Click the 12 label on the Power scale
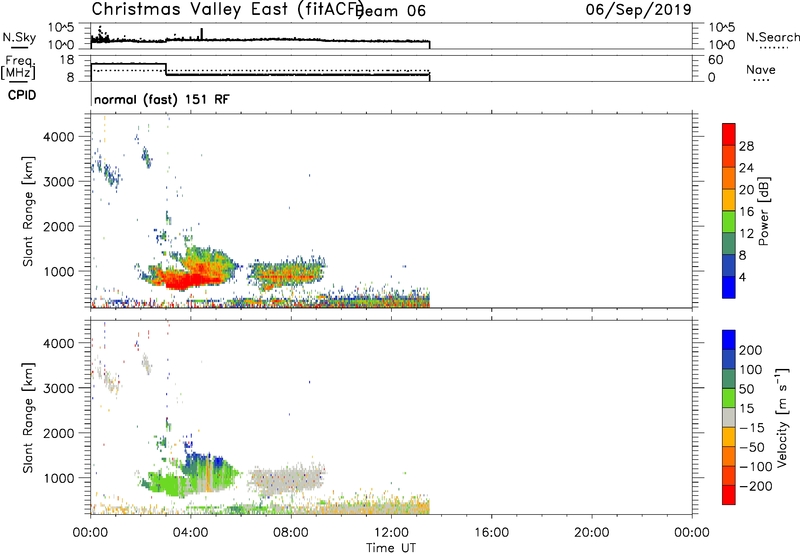 click(746, 234)
